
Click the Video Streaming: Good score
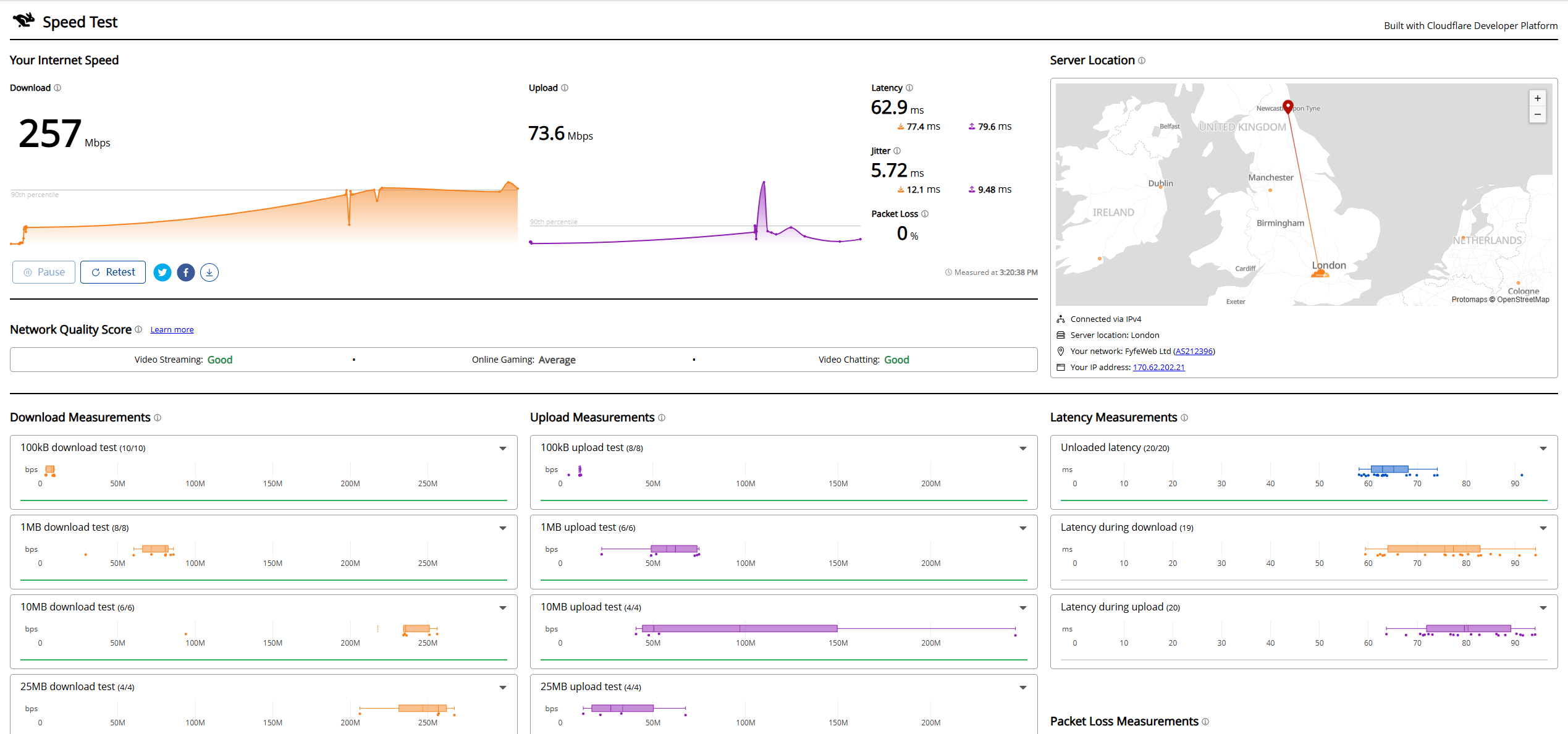(x=183, y=360)
